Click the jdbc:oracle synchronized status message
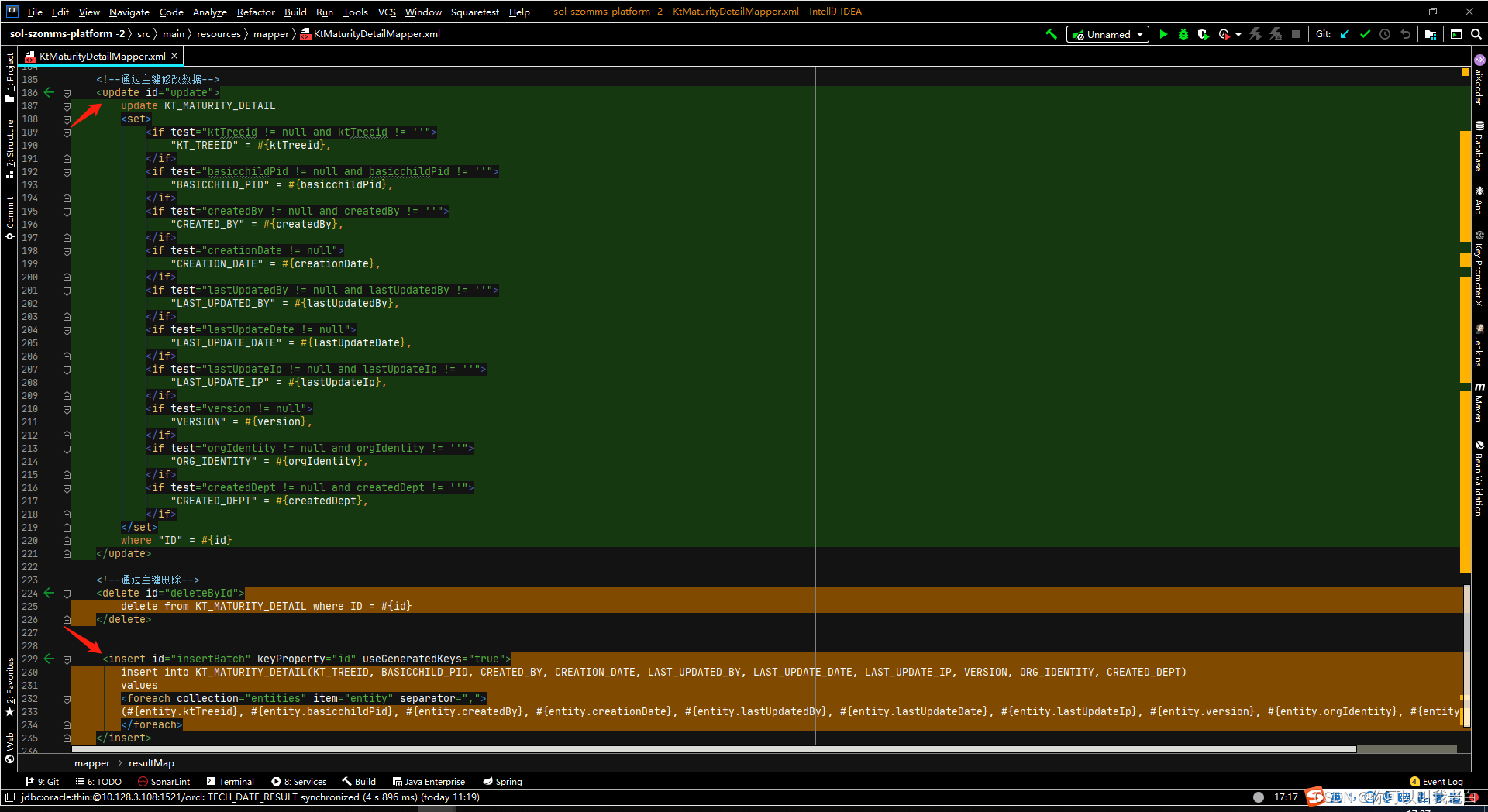This screenshot has height=812, width=1488. coord(250,797)
